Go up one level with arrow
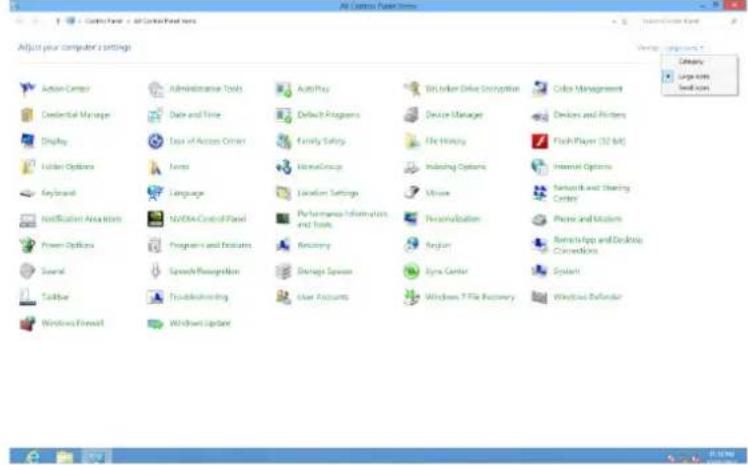 point(58,21)
